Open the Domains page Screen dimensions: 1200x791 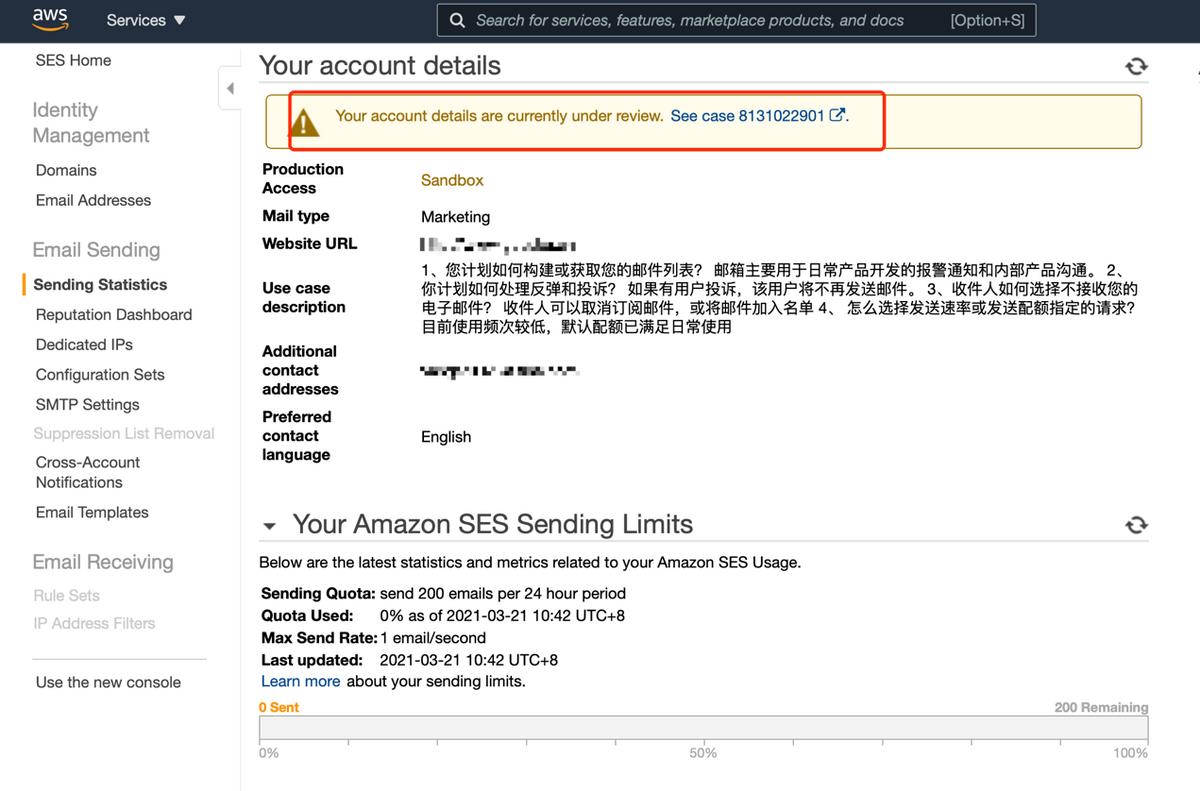click(66, 170)
